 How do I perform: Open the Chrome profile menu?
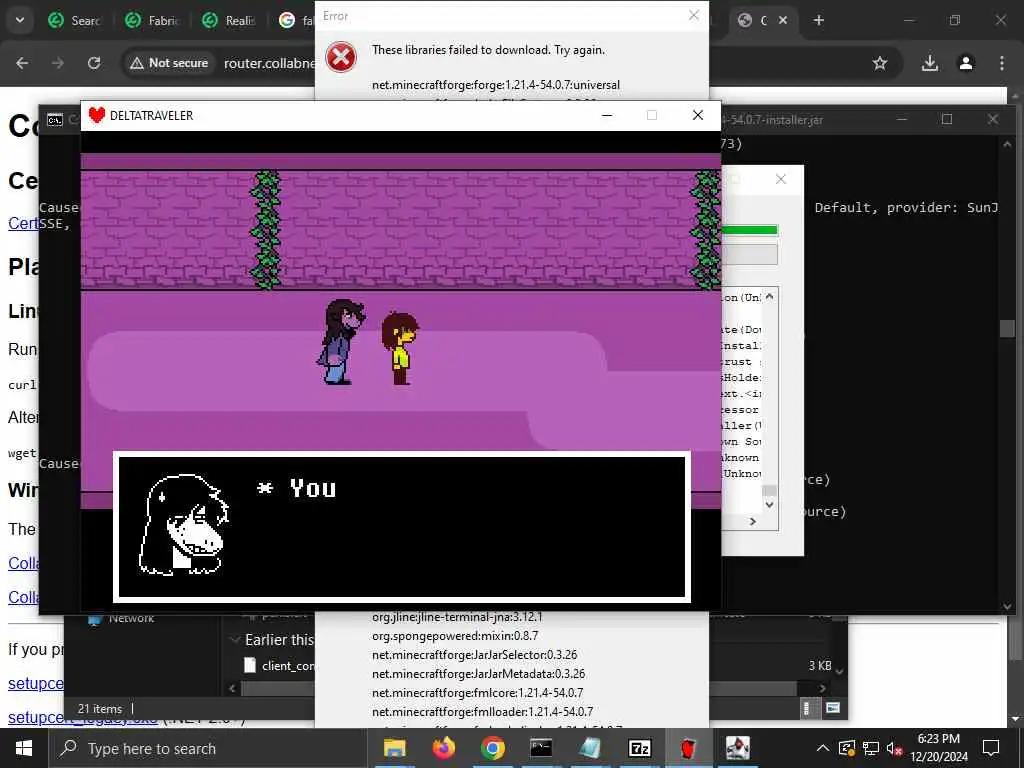coord(966,63)
